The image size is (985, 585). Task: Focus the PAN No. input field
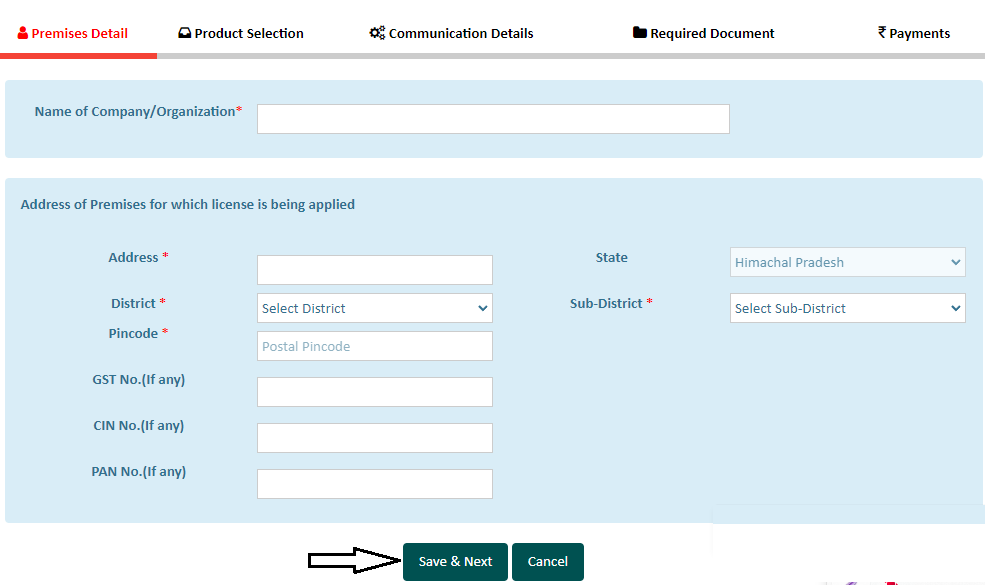[374, 484]
